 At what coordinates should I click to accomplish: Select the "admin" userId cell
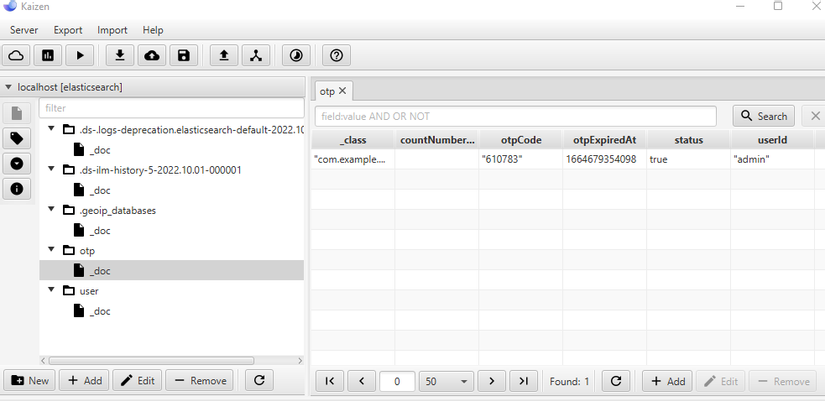click(772, 159)
